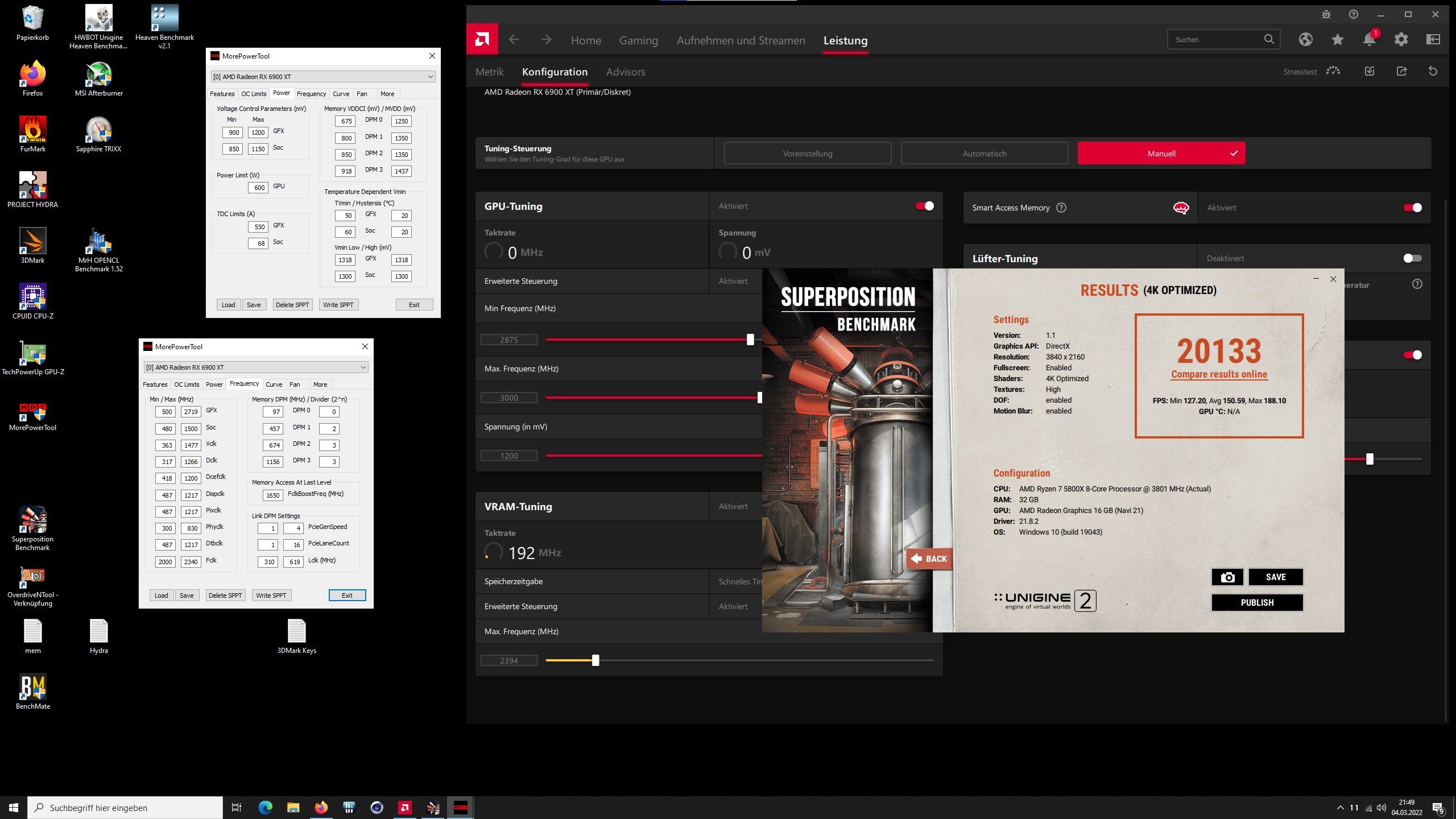Open Fan tab in lower MorePowerTool
The height and width of the screenshot is (819, 1456).
pyautogui.click(x=295, y=384)
